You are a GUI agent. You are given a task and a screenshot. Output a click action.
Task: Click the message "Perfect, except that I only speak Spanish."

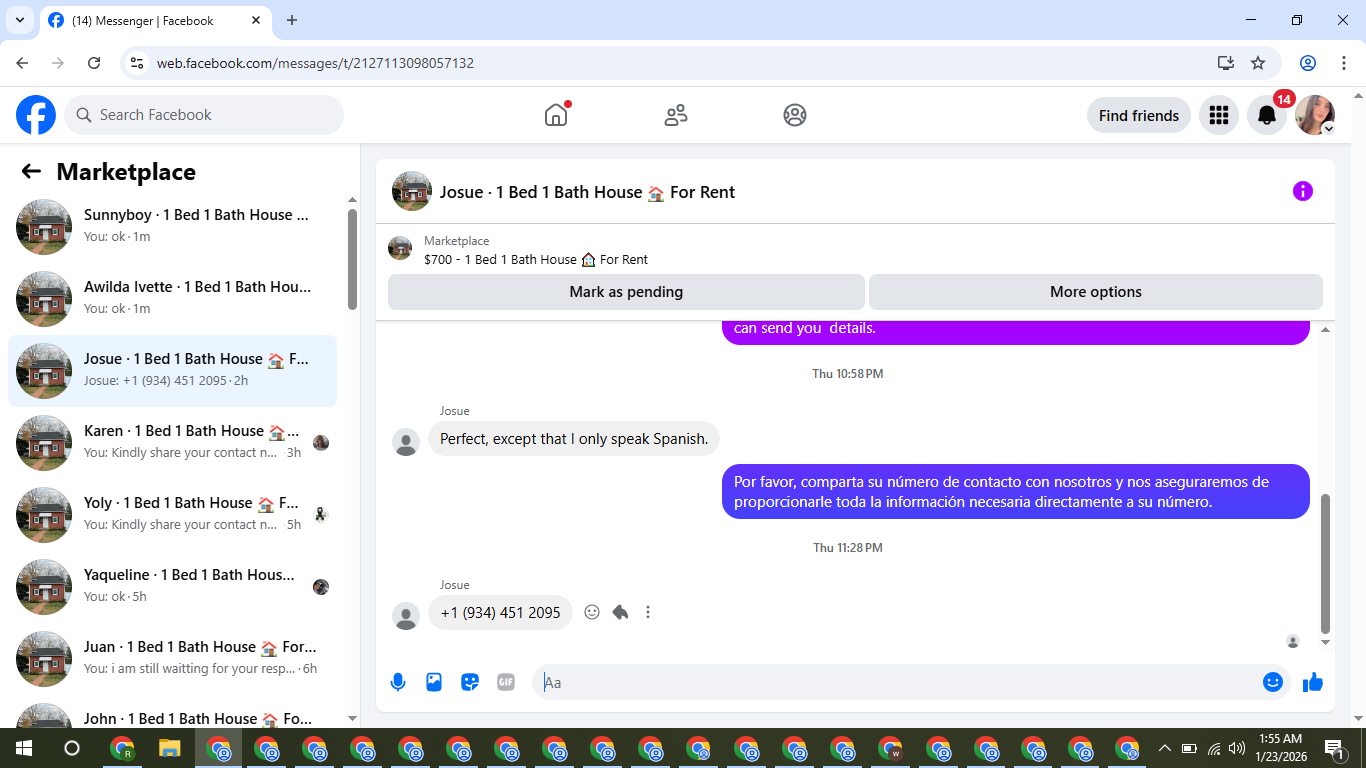click(x=574, y=439)
